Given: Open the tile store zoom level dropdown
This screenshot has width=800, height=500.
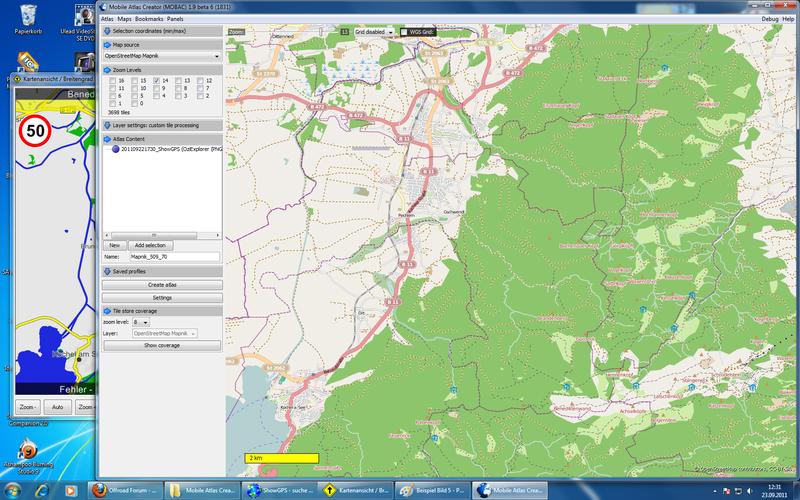Looking at the screenshot, I should click(140, 322).
